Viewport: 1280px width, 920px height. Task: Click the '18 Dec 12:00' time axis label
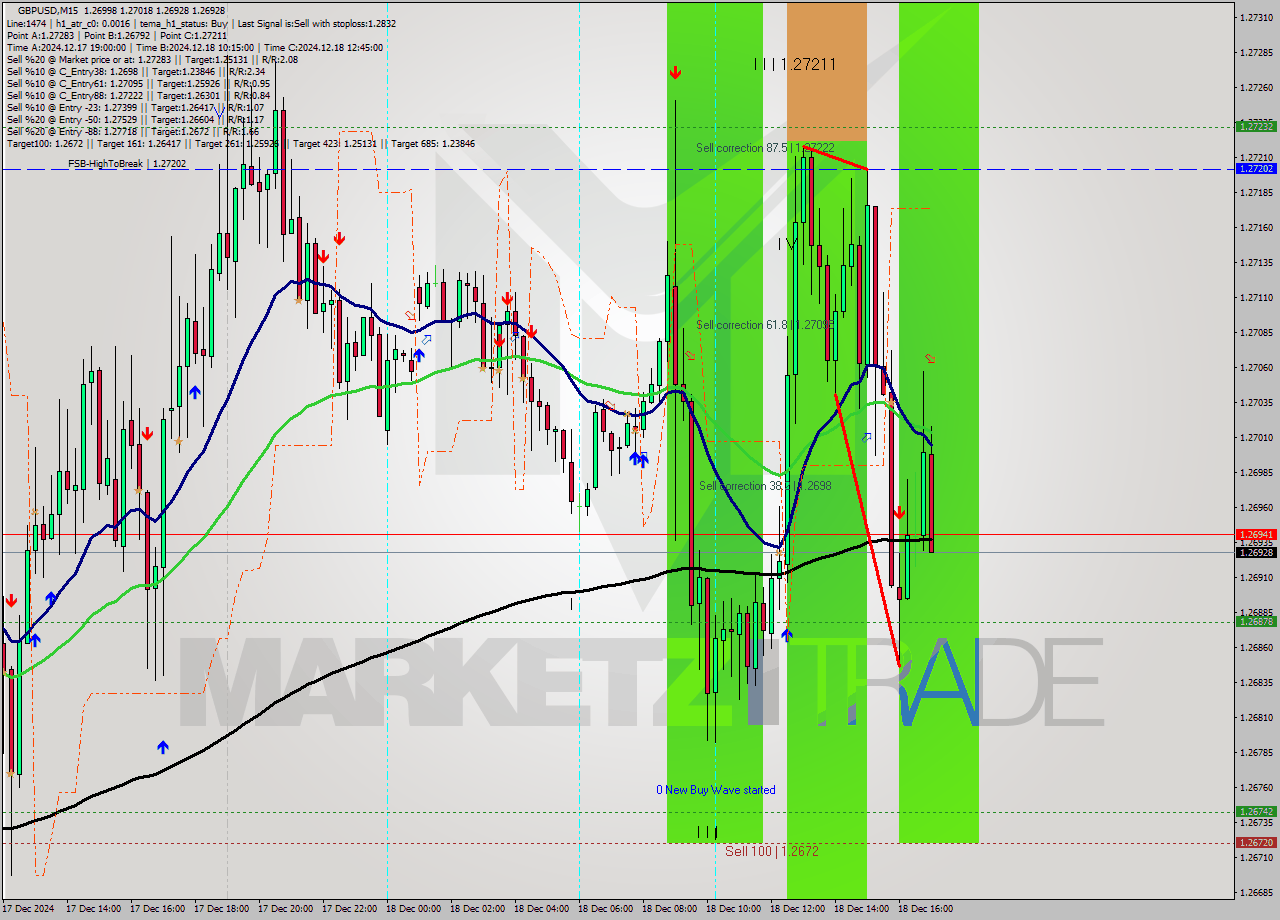[x=800, y=910]
